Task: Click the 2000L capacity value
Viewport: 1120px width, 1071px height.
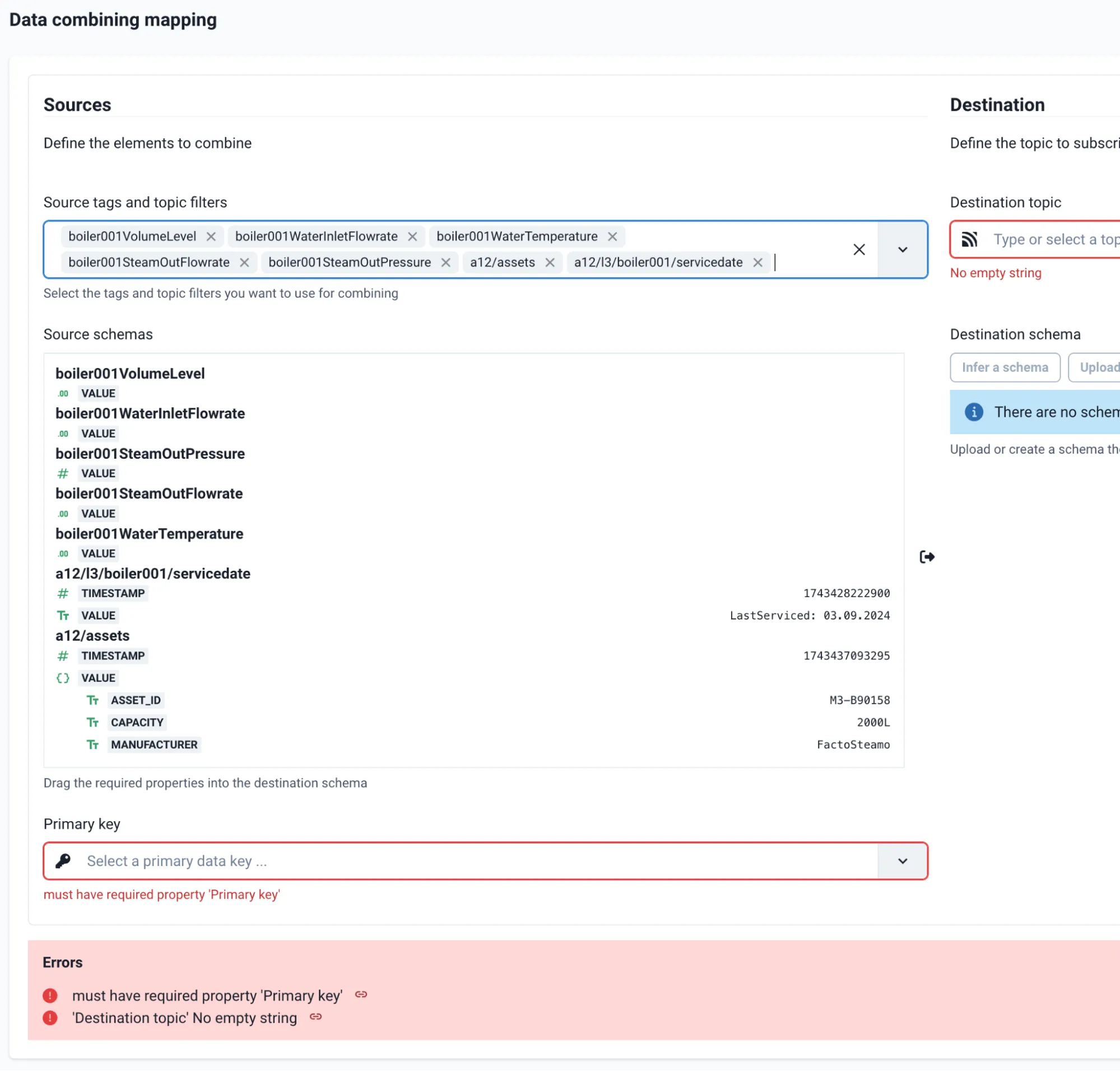Action: [873, 723]
